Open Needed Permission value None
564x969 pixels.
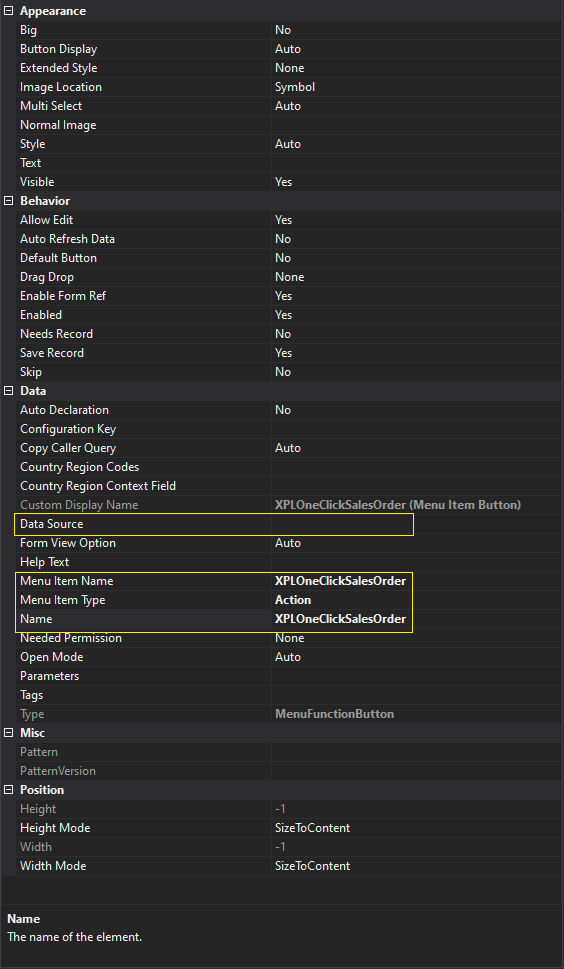(417, 638)
